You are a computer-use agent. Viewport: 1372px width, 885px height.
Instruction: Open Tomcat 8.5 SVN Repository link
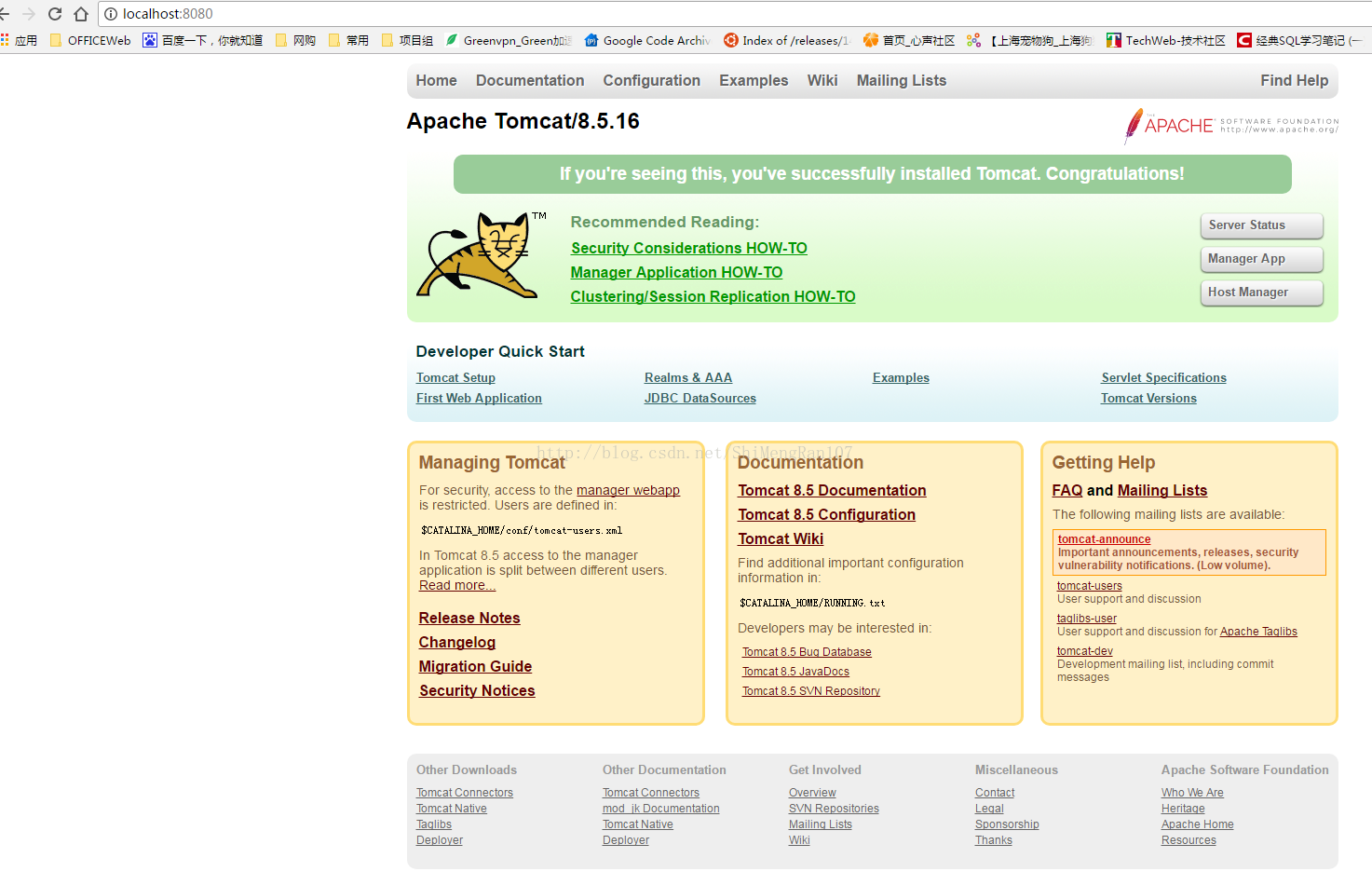[x=811, y=691]
